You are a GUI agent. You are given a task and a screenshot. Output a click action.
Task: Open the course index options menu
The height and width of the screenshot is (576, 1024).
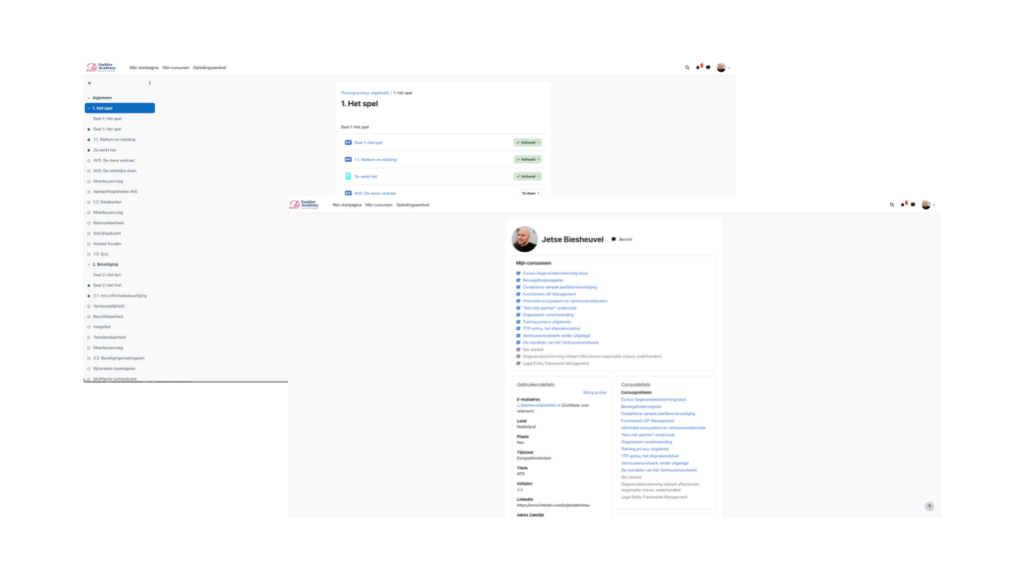tap(150, 83)
